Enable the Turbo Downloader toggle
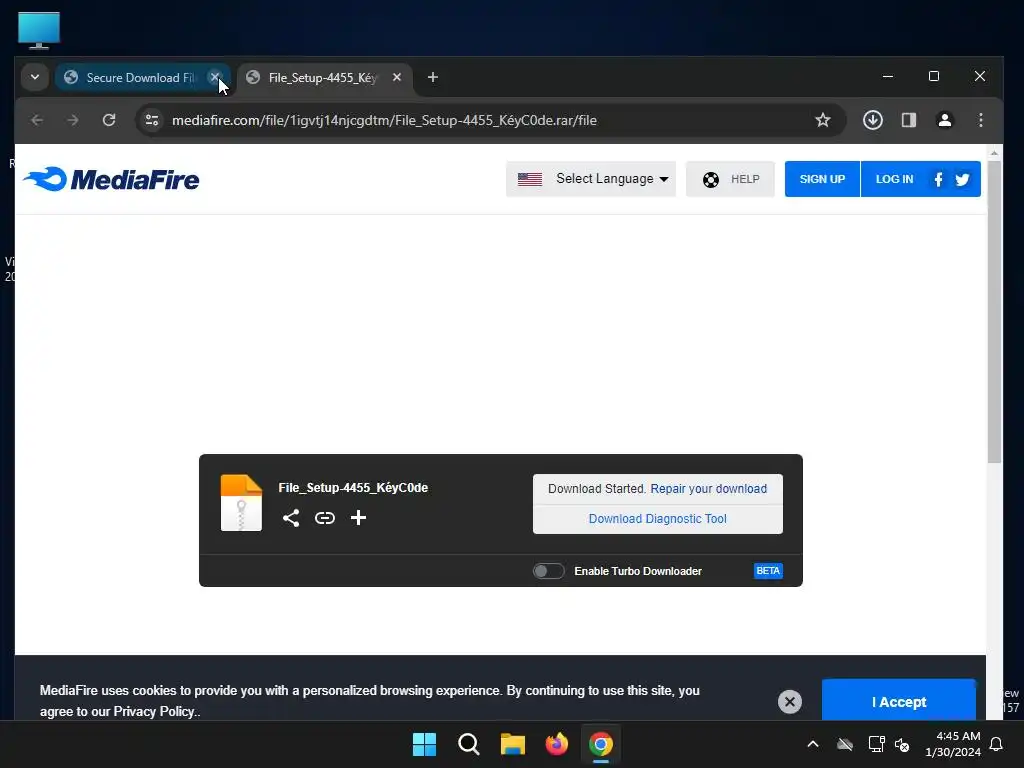This screenshot has height=768, width=1024. tap(549, 571)
